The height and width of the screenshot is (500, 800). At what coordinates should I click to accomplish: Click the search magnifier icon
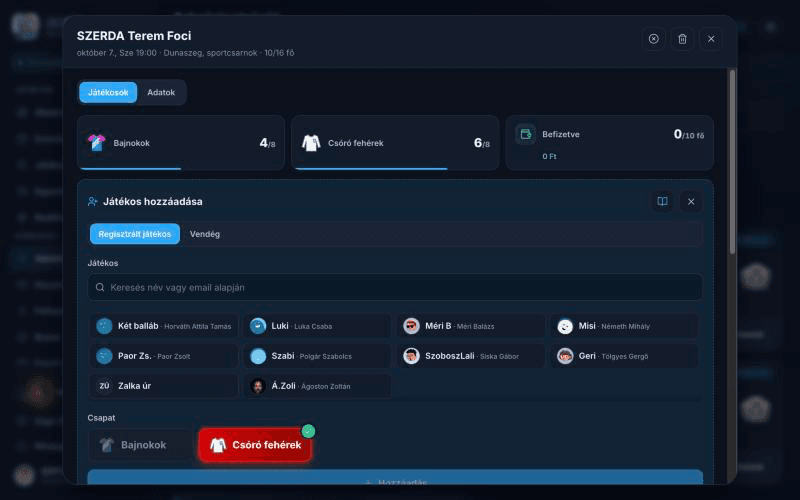click(x=100, y=287)
